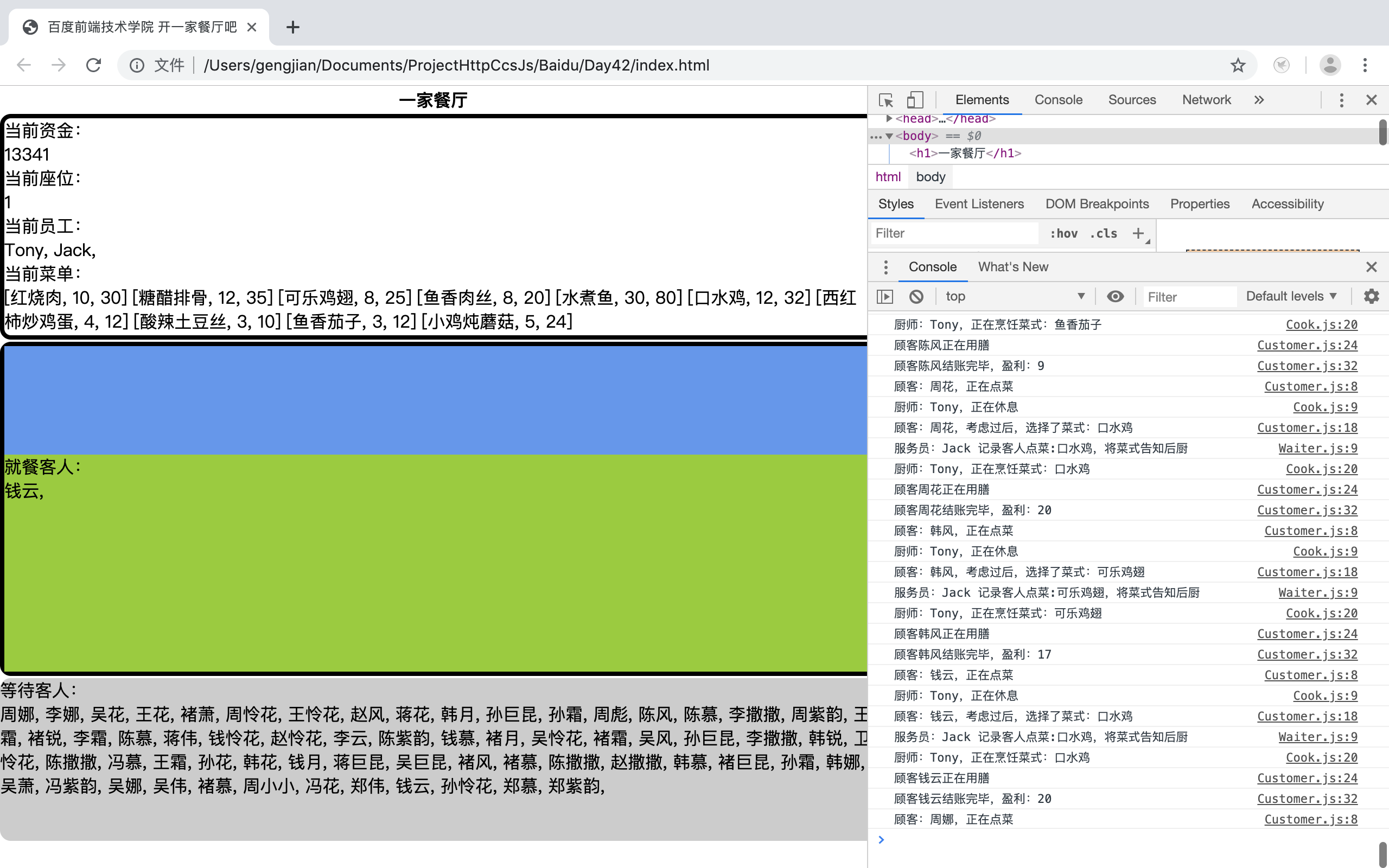Open the Default levels dropdown
1389x868 pixels.
tap(1291, 296)
